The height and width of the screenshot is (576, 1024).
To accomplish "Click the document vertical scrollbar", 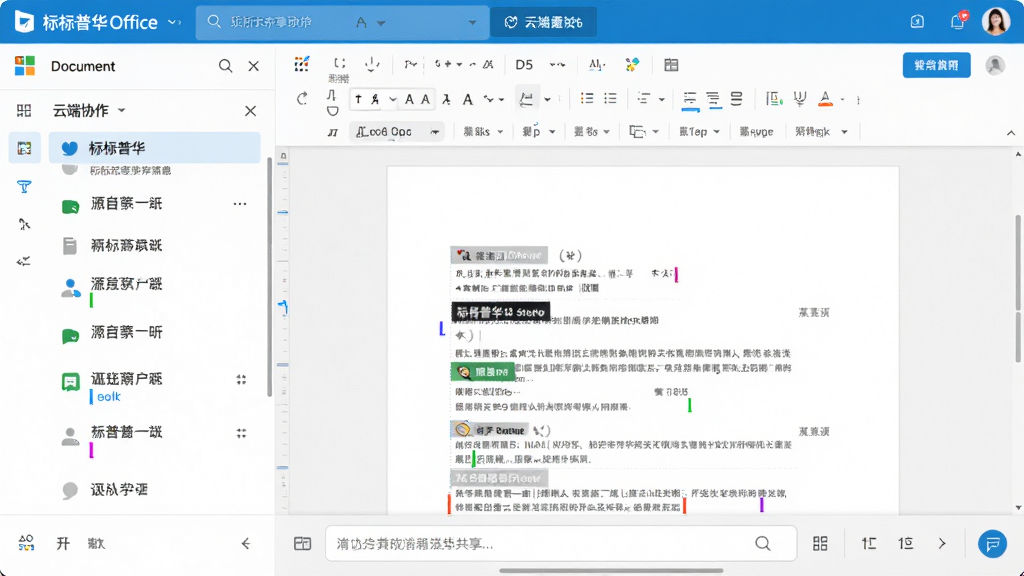I will [x=1017, y=289].
